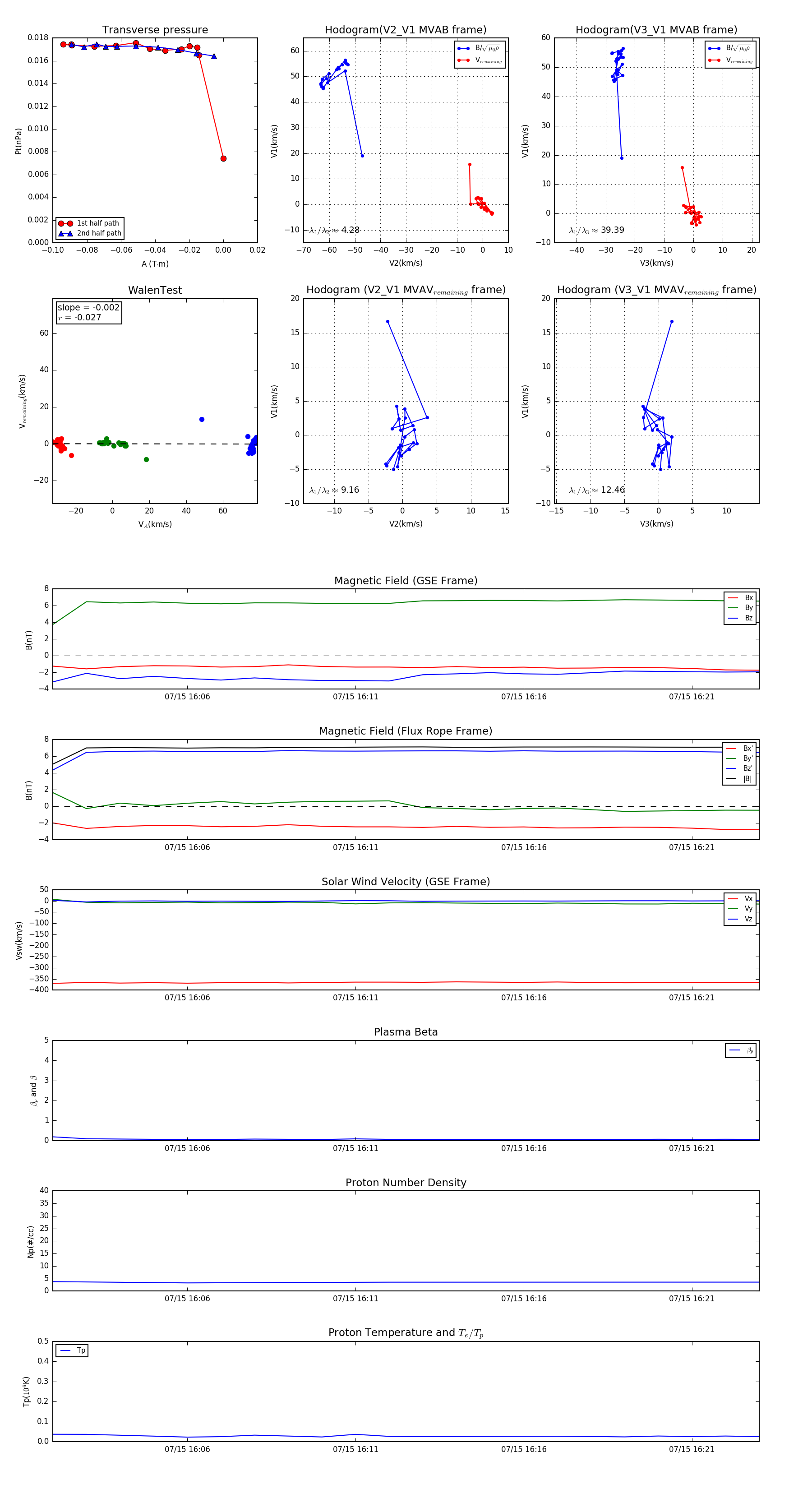812x1489 pixels.
Task: Click the "Vx" legend entry in Solar Wind plot
Action: pyautogui.click(x=740, y=898)
